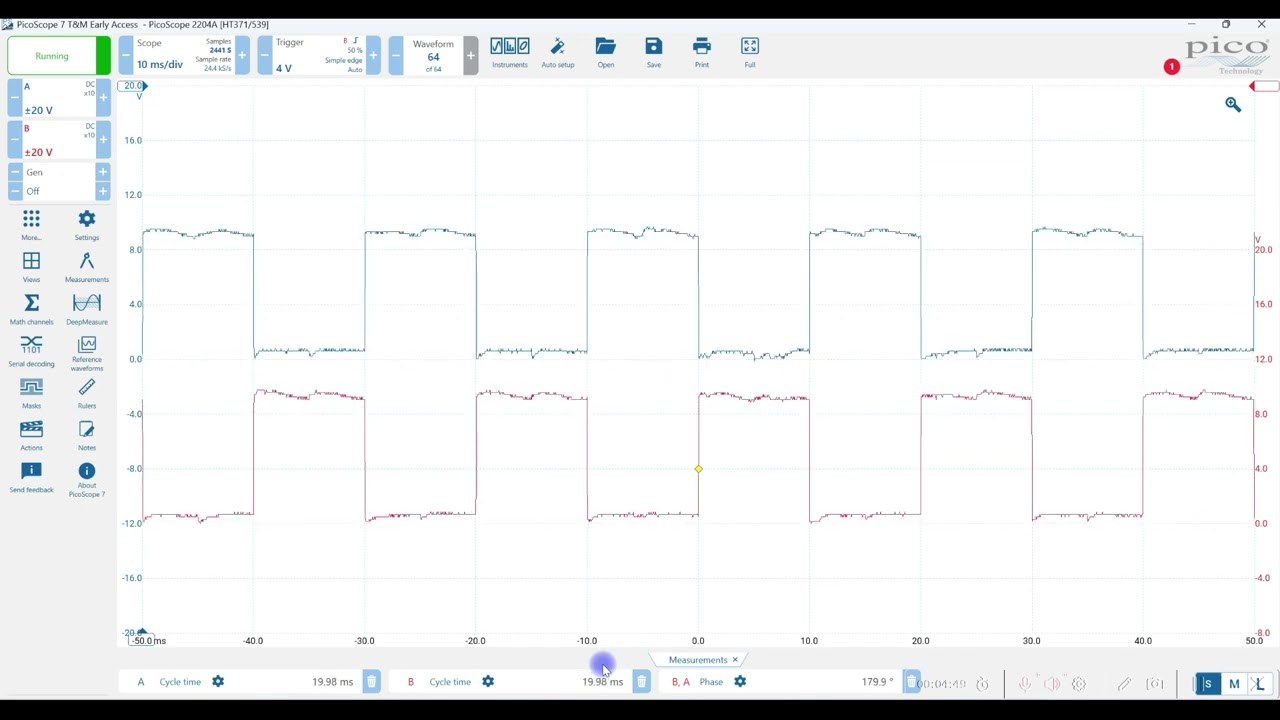Viewport: 1280px width, 720px height.
Task: Click channel A 20.0 axis offset handle
Action: 134,86
